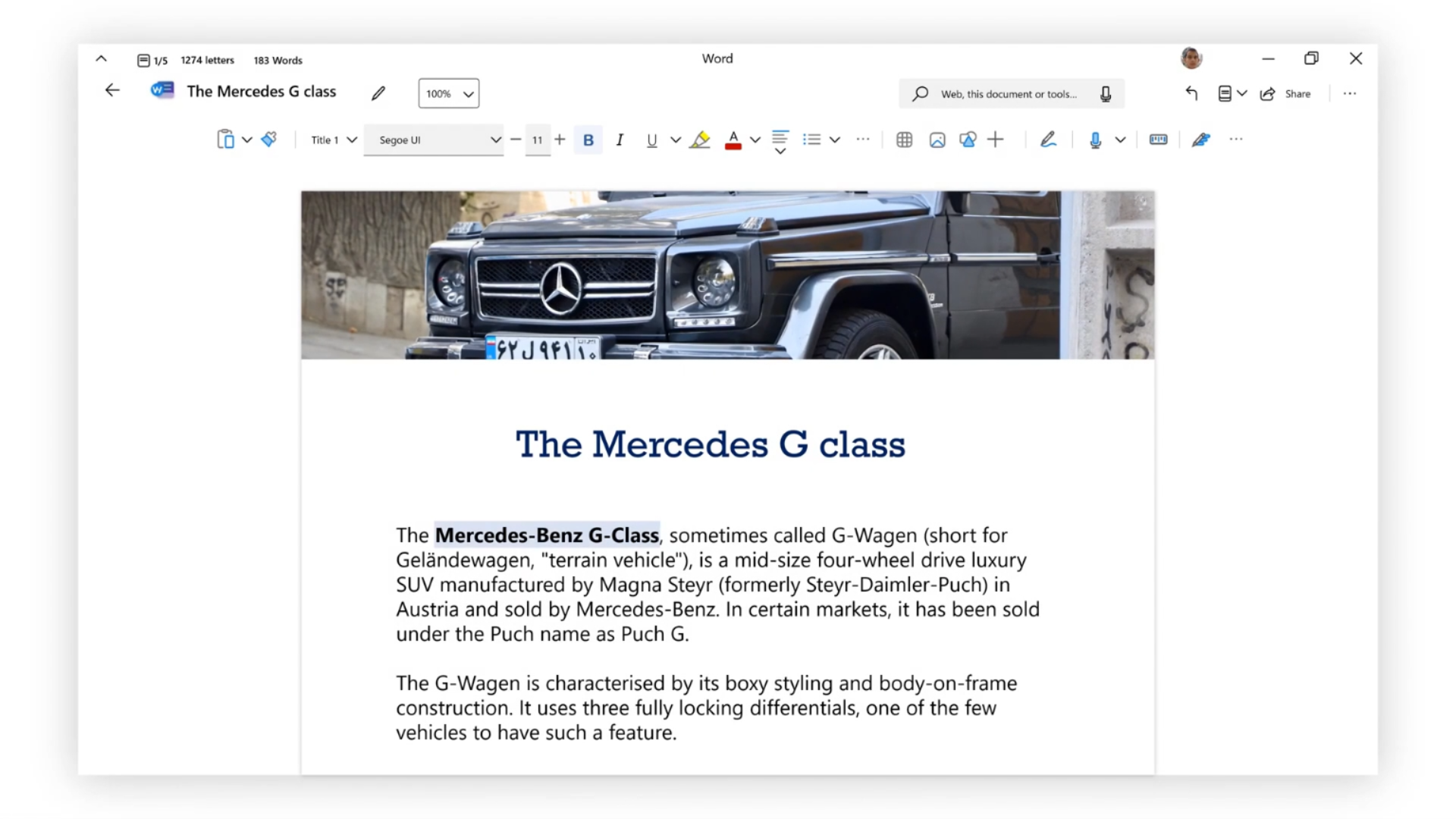Undo with the curved arrow icon
This screenshot has width=1456, height=819.
coord(1191,93)
